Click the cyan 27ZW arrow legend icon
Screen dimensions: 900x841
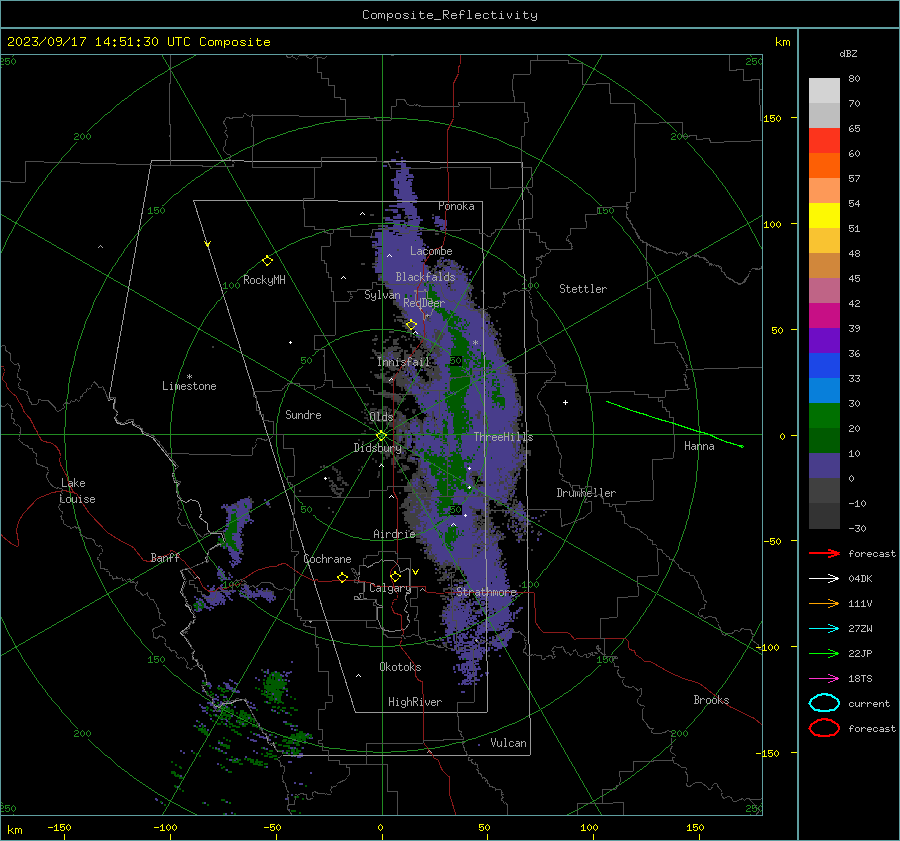pyautogui.click(x=824, y=629)
